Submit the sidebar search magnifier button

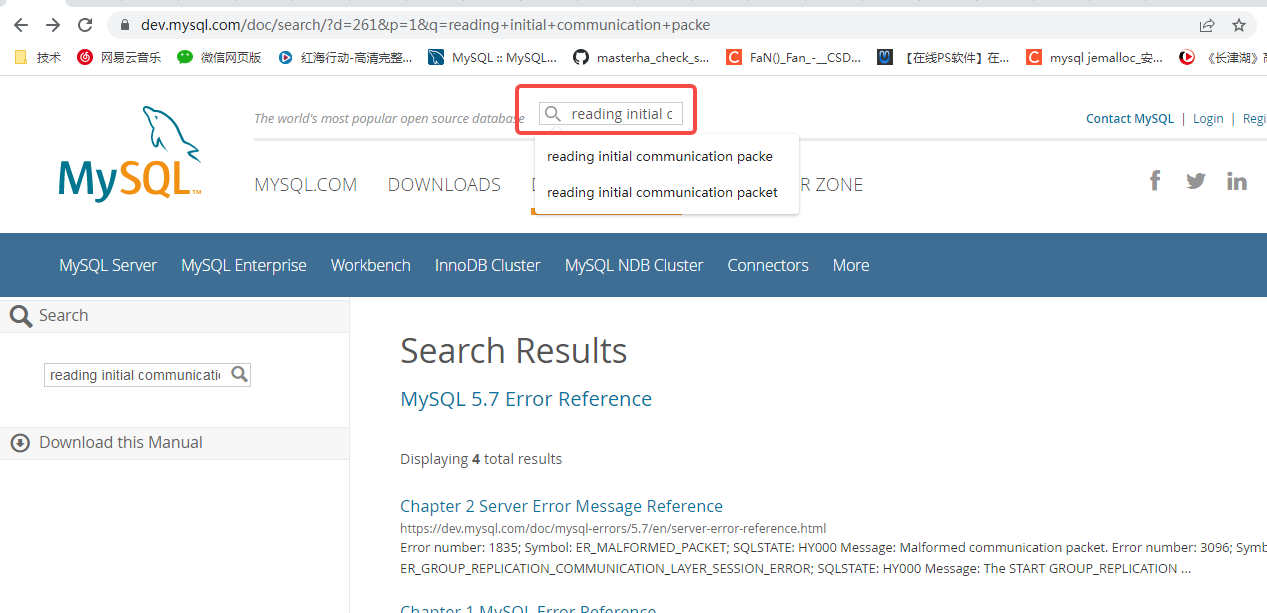point(239,374)
